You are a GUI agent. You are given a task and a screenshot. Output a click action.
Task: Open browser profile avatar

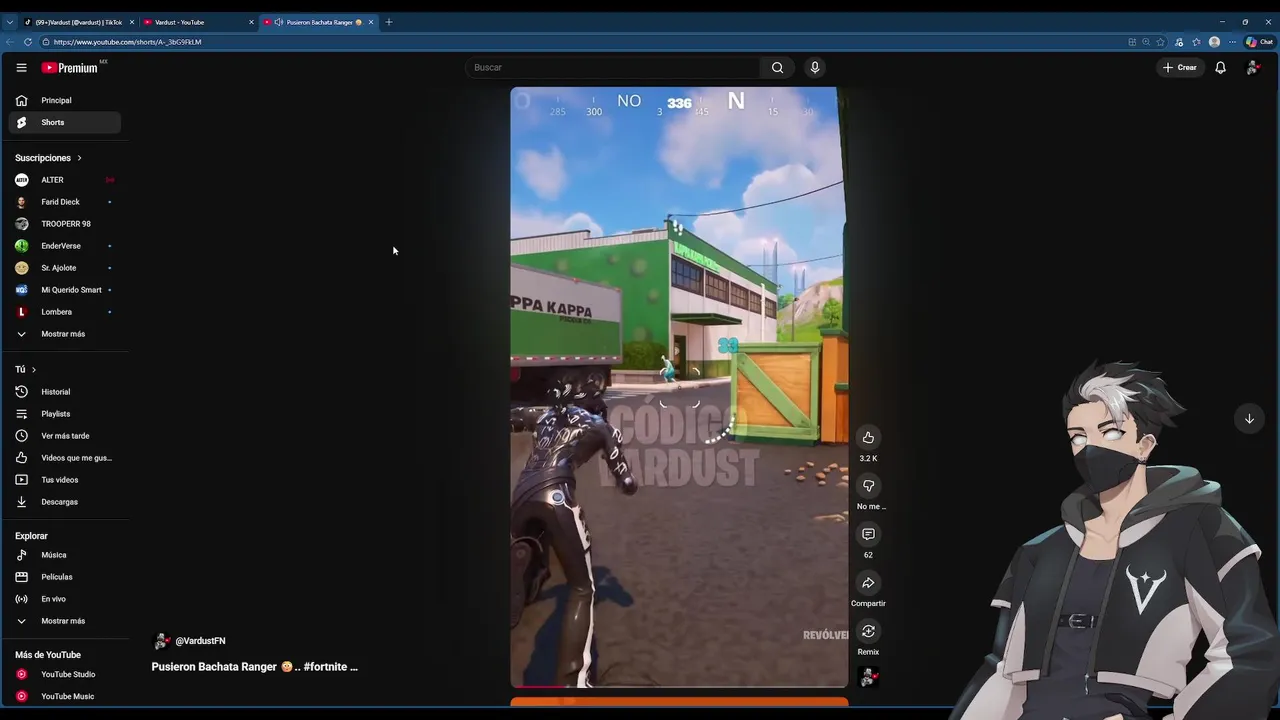click(x=1214, y=42)
